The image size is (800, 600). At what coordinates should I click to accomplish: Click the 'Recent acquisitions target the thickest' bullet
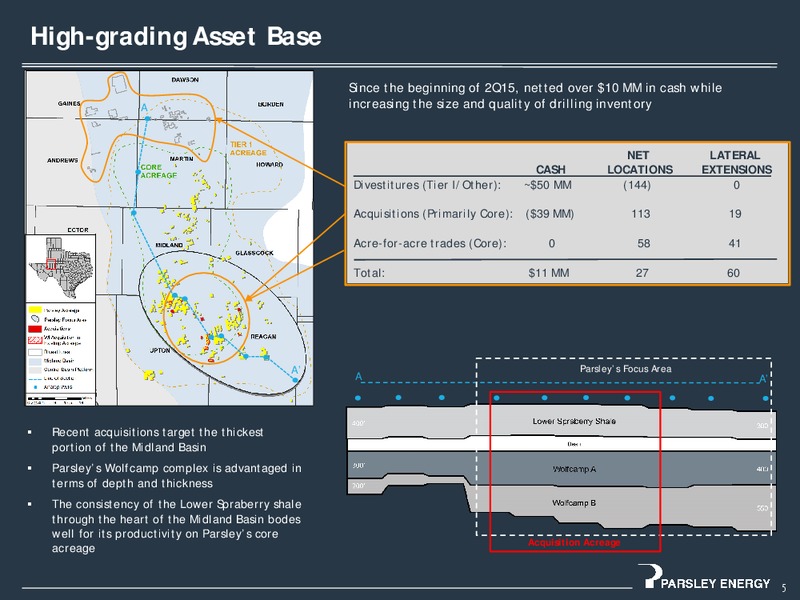tap(157, 440)
